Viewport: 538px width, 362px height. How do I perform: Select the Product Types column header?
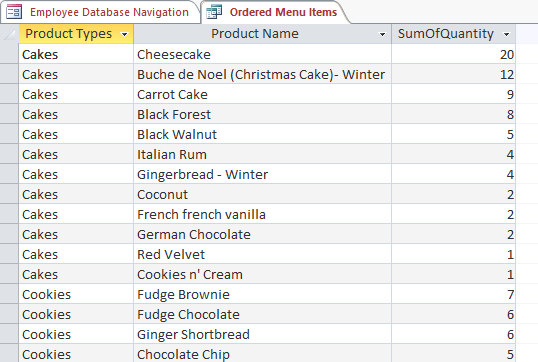(76, 34)
